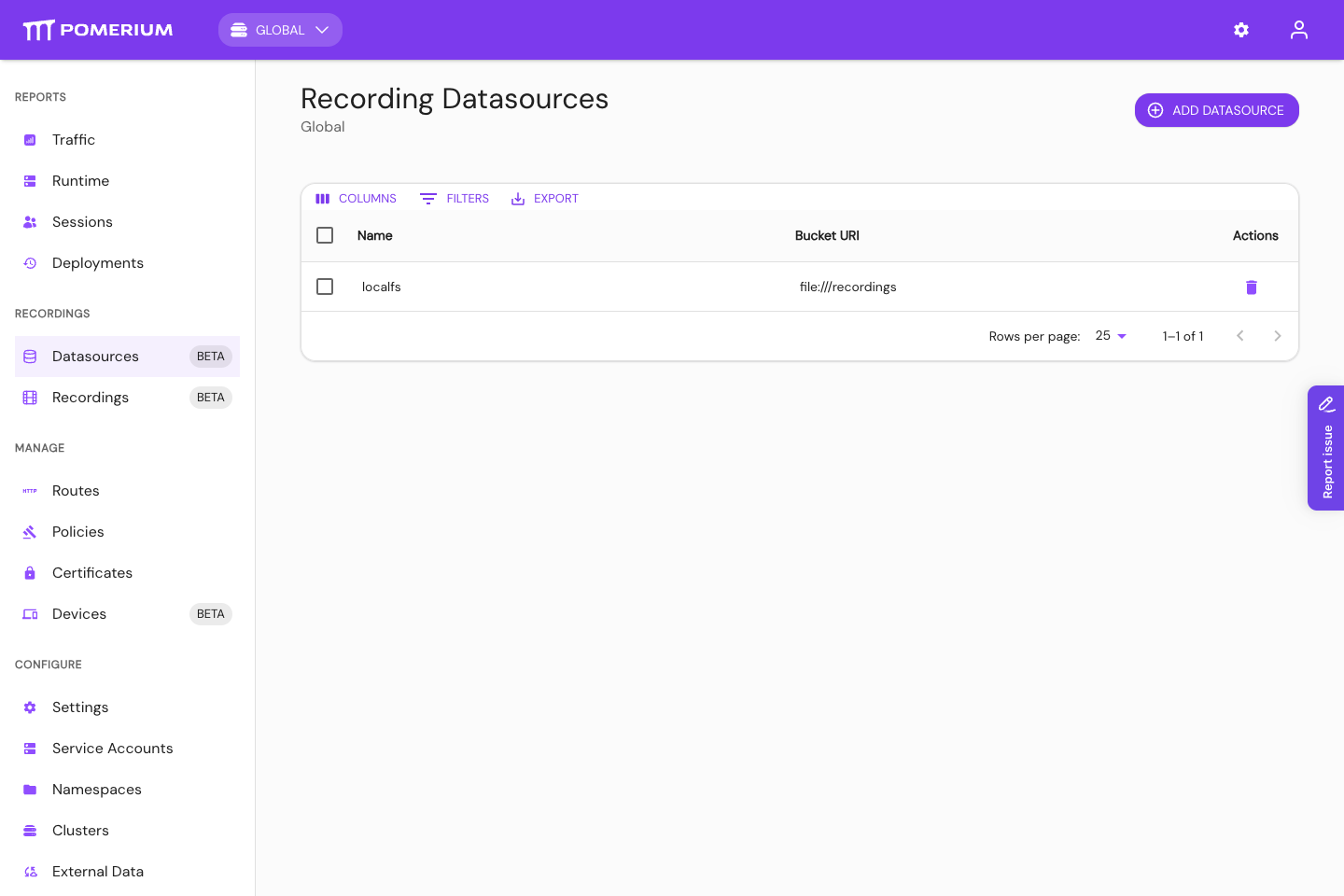Click the Runtime sidebar icon
The height and width of the screenshot is (896, 1344).
coord(30,181)
